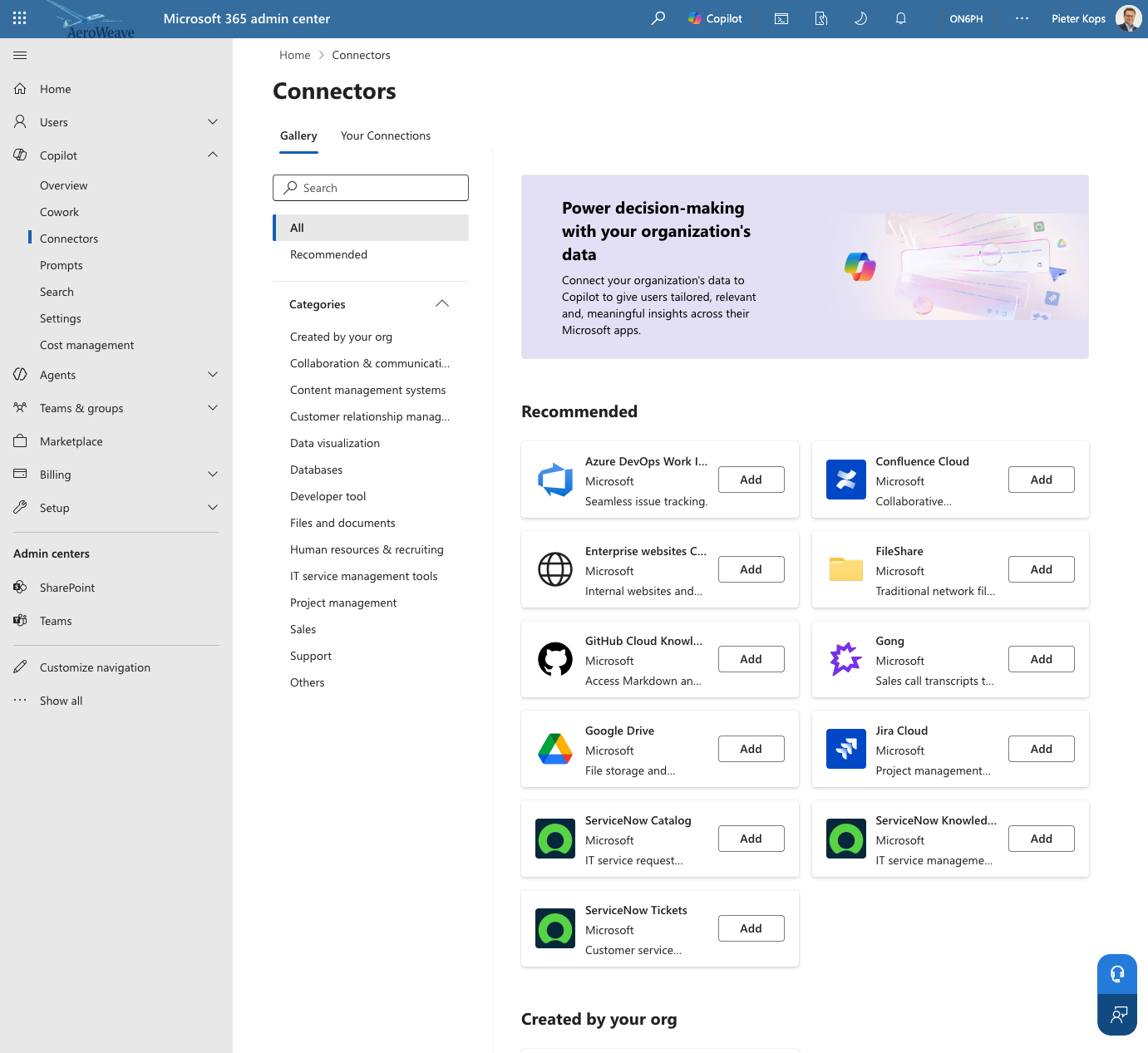Click the ON6PH tenant label

tap(966, 18)
